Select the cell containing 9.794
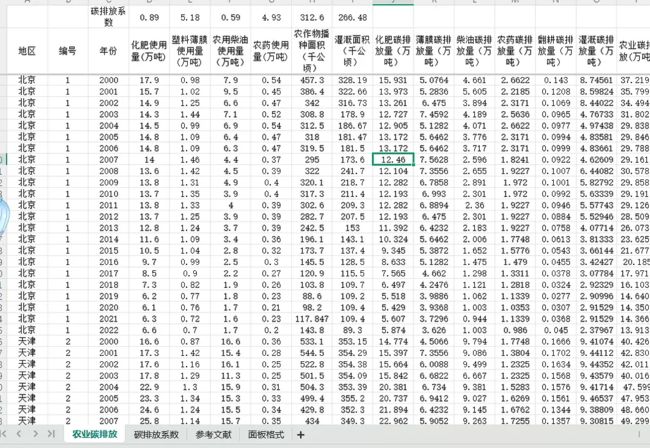Image resolution: width=650 pixels, height=448 pixels. [x=474, y=341]
